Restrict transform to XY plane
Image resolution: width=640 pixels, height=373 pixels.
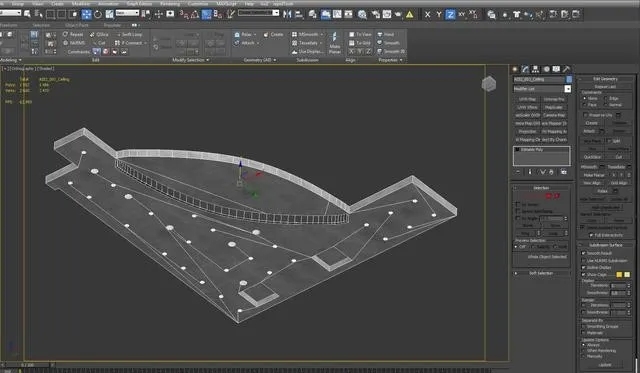pos(462,15)
